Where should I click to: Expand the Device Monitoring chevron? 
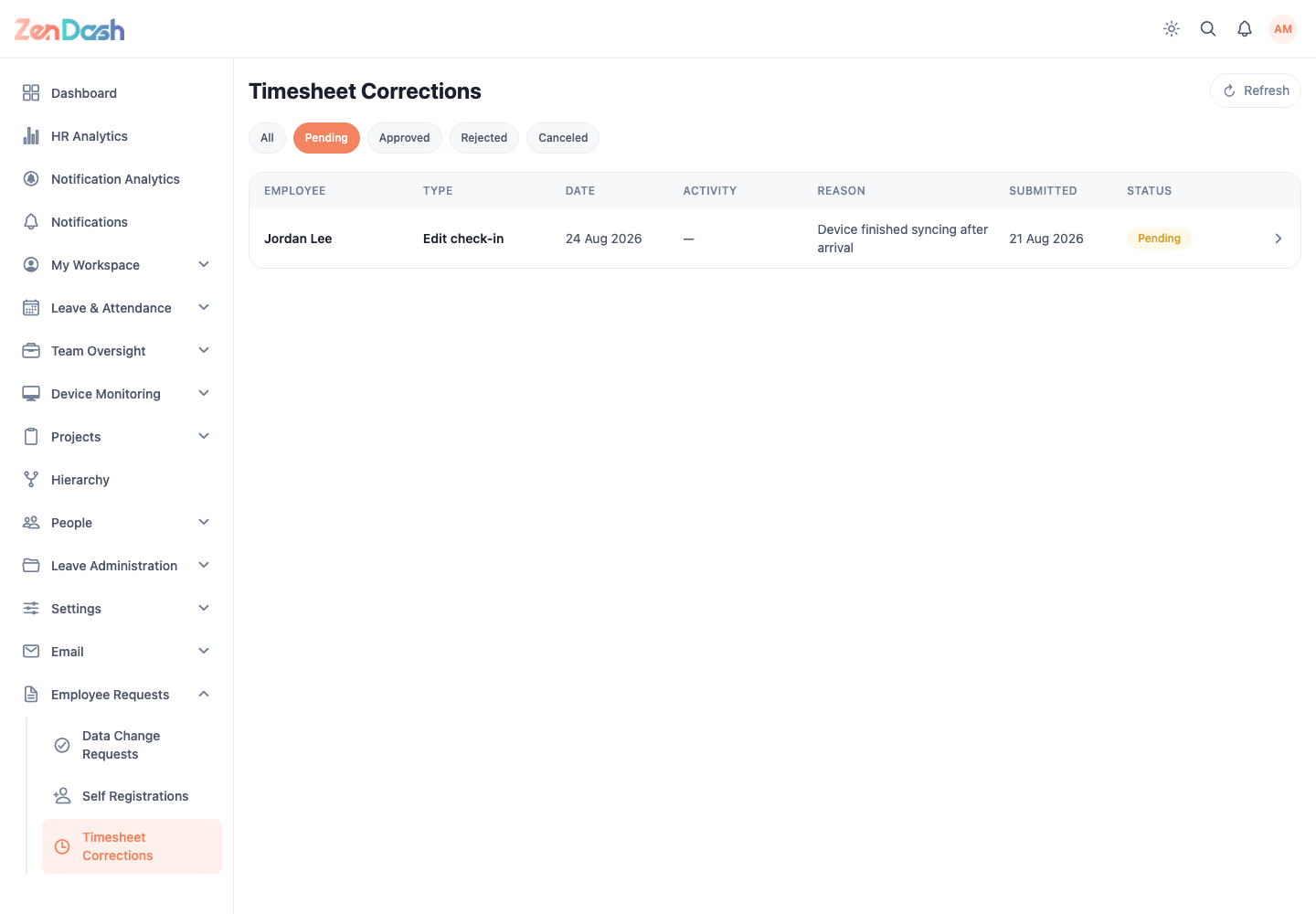point(204,393)
